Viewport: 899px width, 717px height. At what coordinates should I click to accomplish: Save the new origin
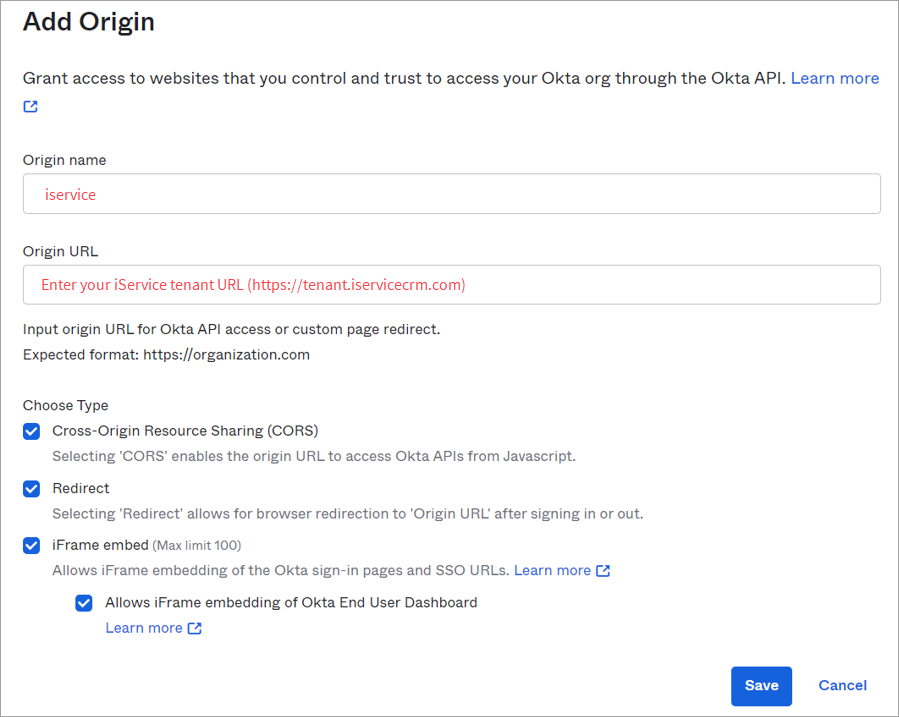[x=761, y=685]
